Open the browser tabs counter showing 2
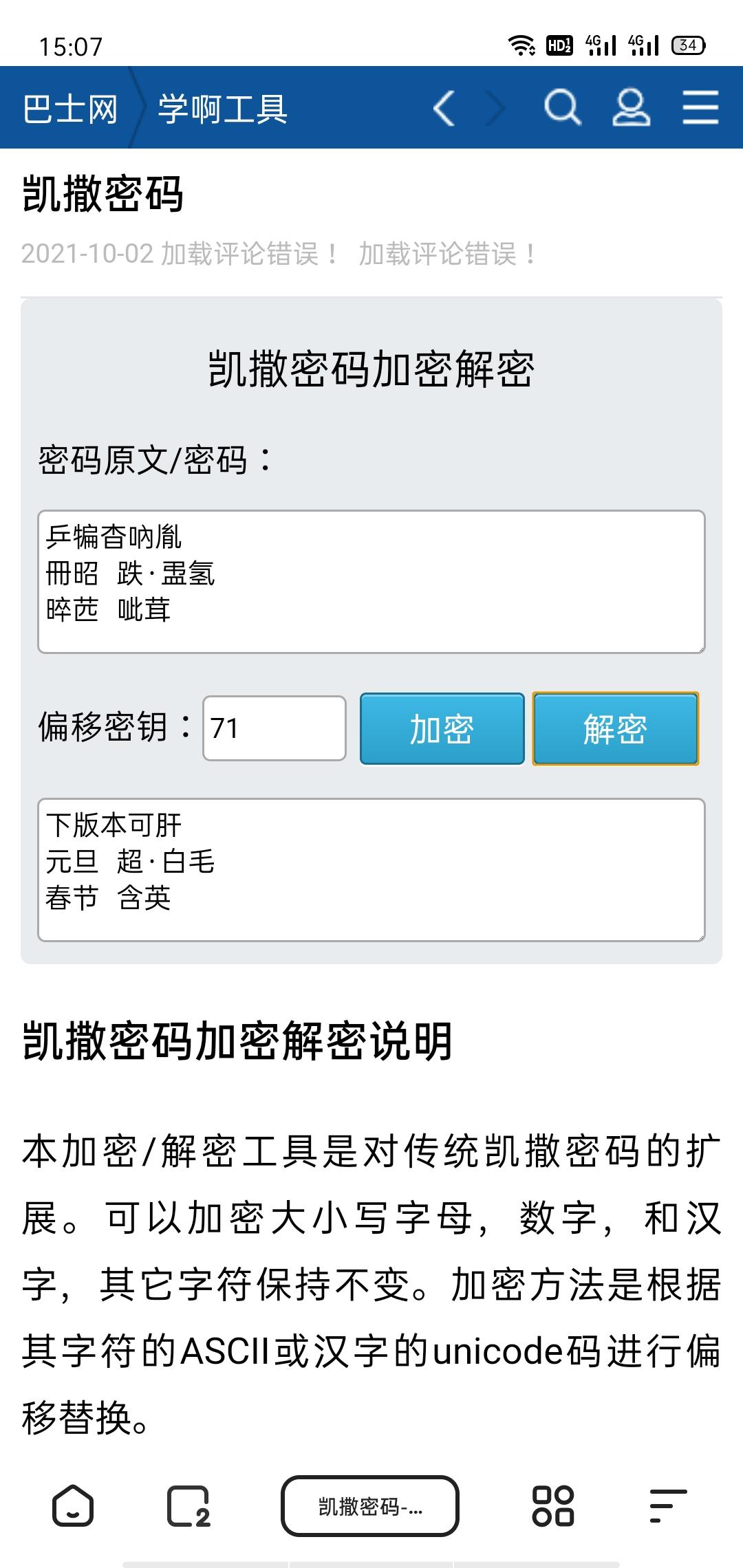The image size is (743, 1568). pos(189,1506)
